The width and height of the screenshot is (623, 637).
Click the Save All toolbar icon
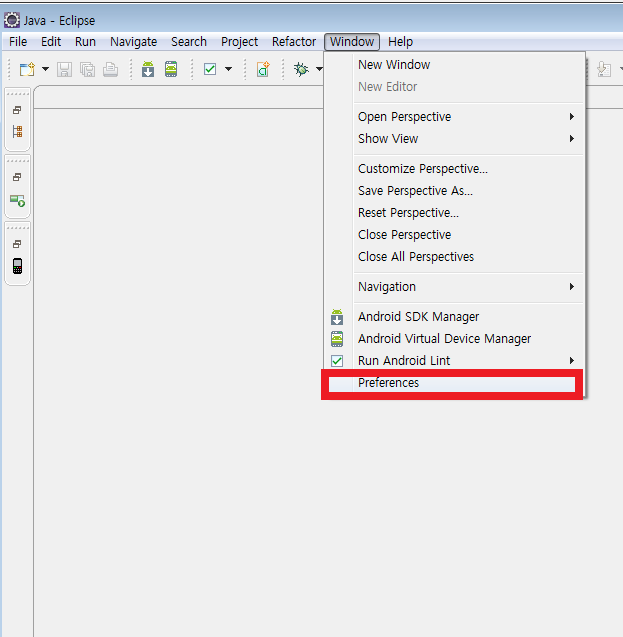[x=87, y=69]
